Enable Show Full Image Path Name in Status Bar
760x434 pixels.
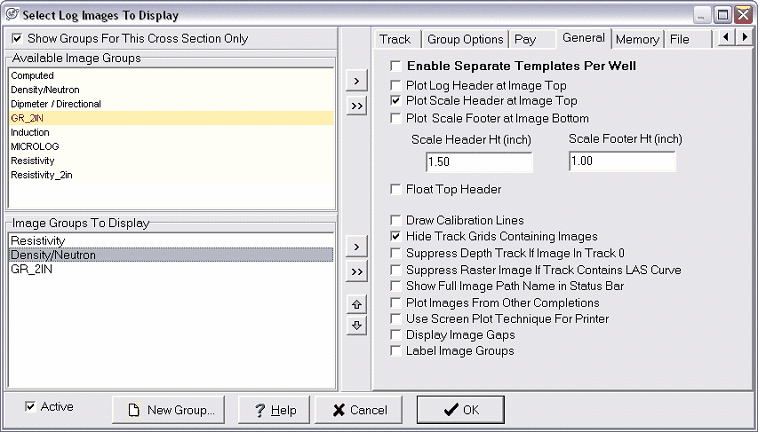point(396,286)
